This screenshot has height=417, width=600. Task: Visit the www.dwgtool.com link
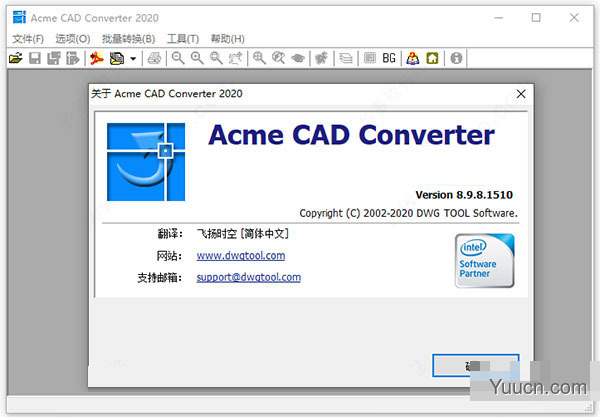(241, 256)
